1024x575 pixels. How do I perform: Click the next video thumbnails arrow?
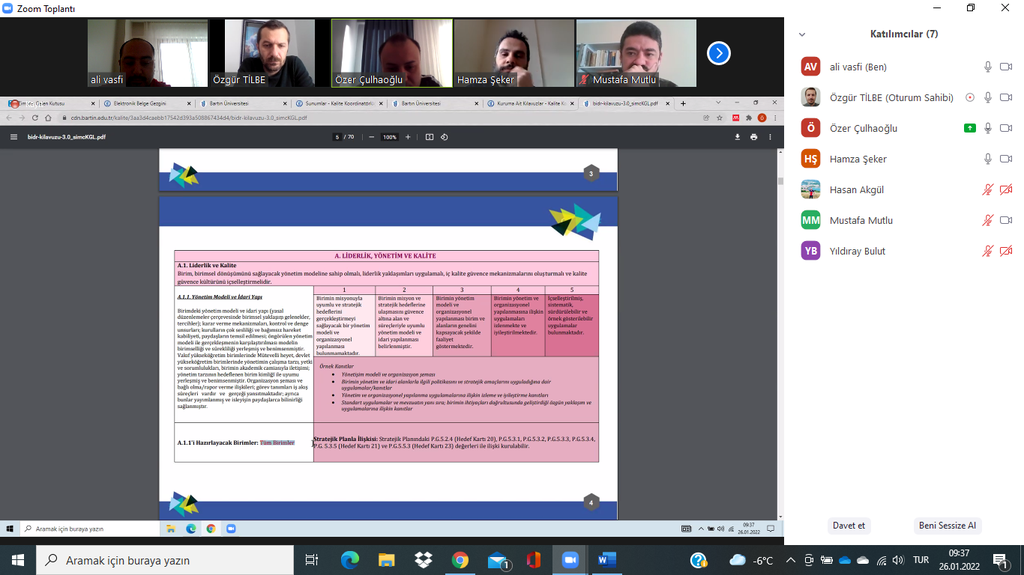point(718,53)
